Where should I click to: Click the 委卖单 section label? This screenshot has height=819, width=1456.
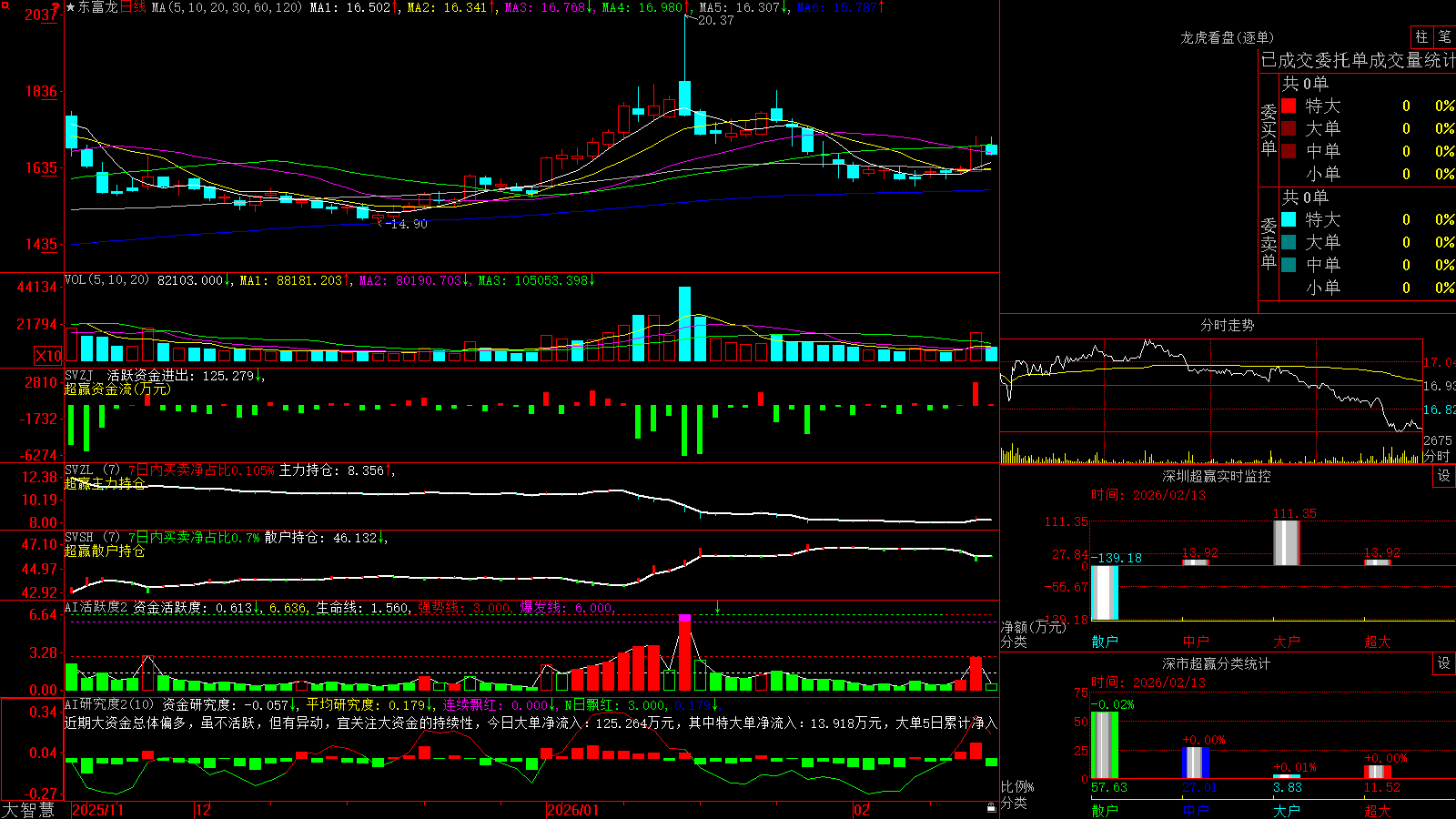[1269, 243]
